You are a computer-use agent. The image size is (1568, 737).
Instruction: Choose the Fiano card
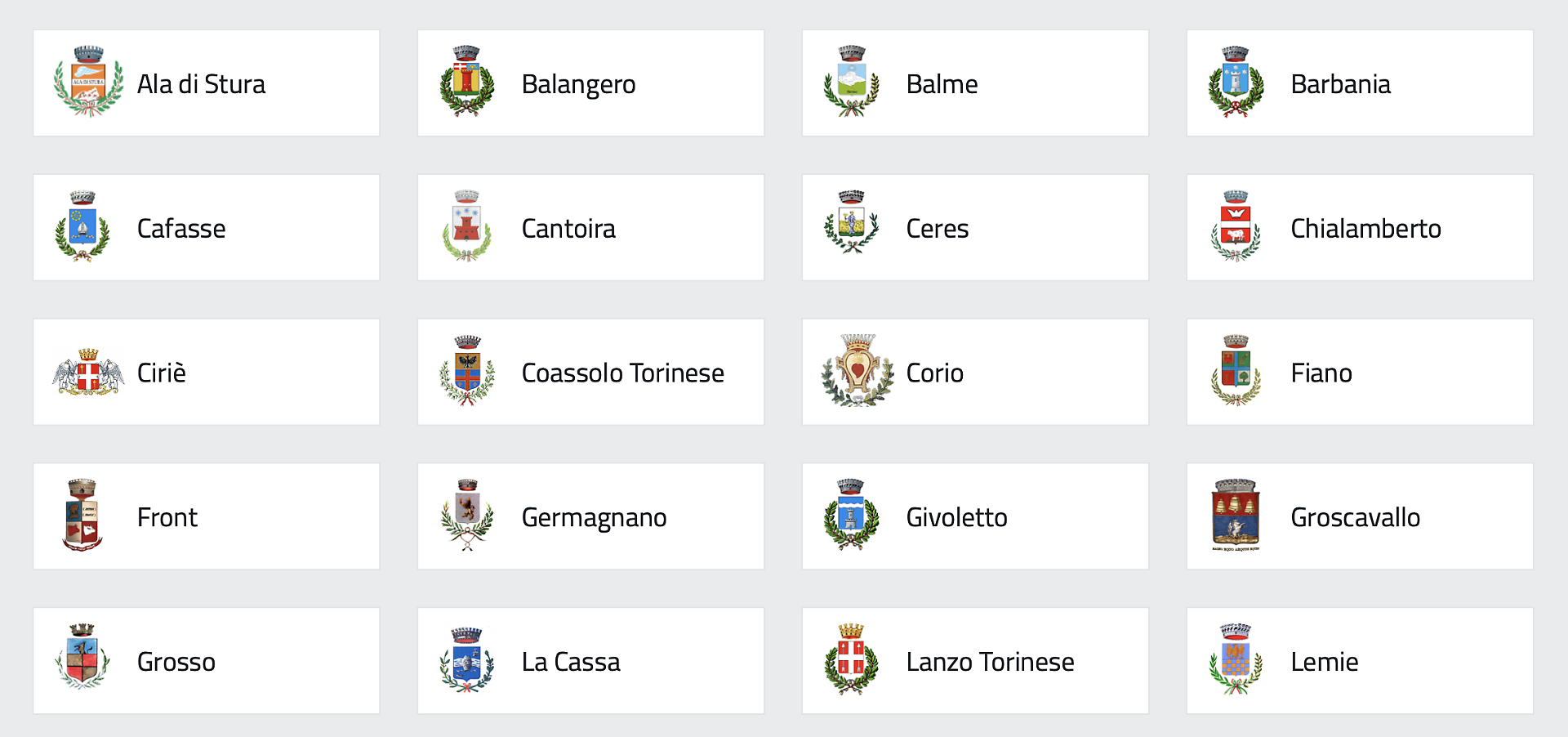coord(1360,372)
